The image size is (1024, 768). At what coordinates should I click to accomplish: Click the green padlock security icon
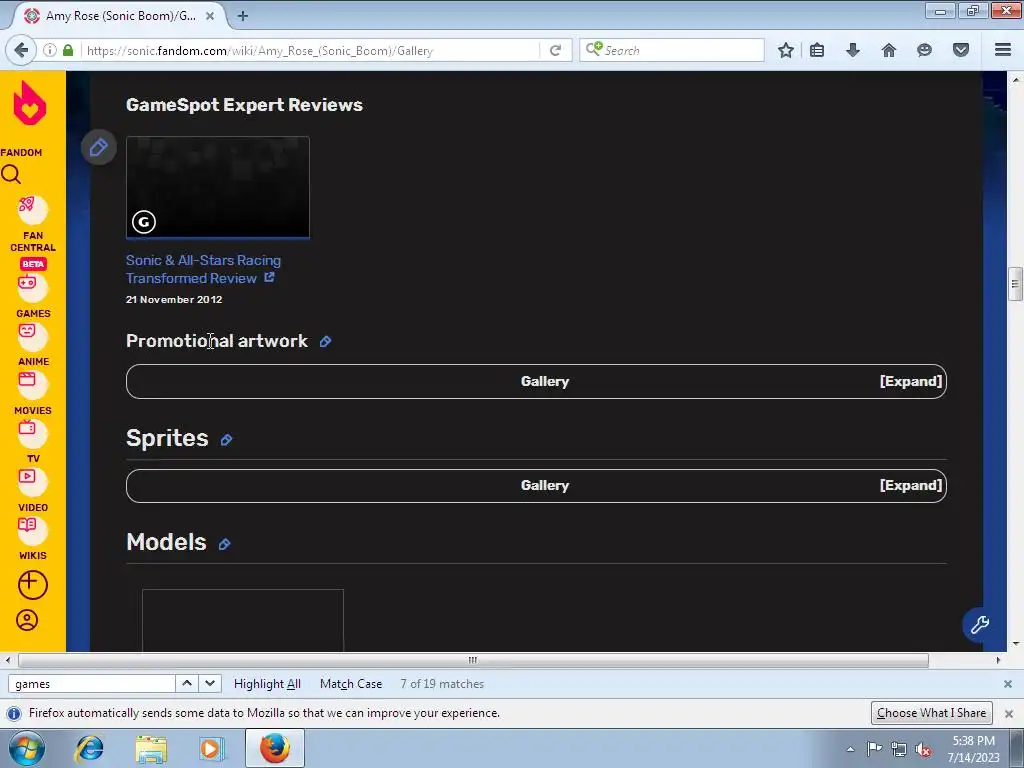(68, 50)
